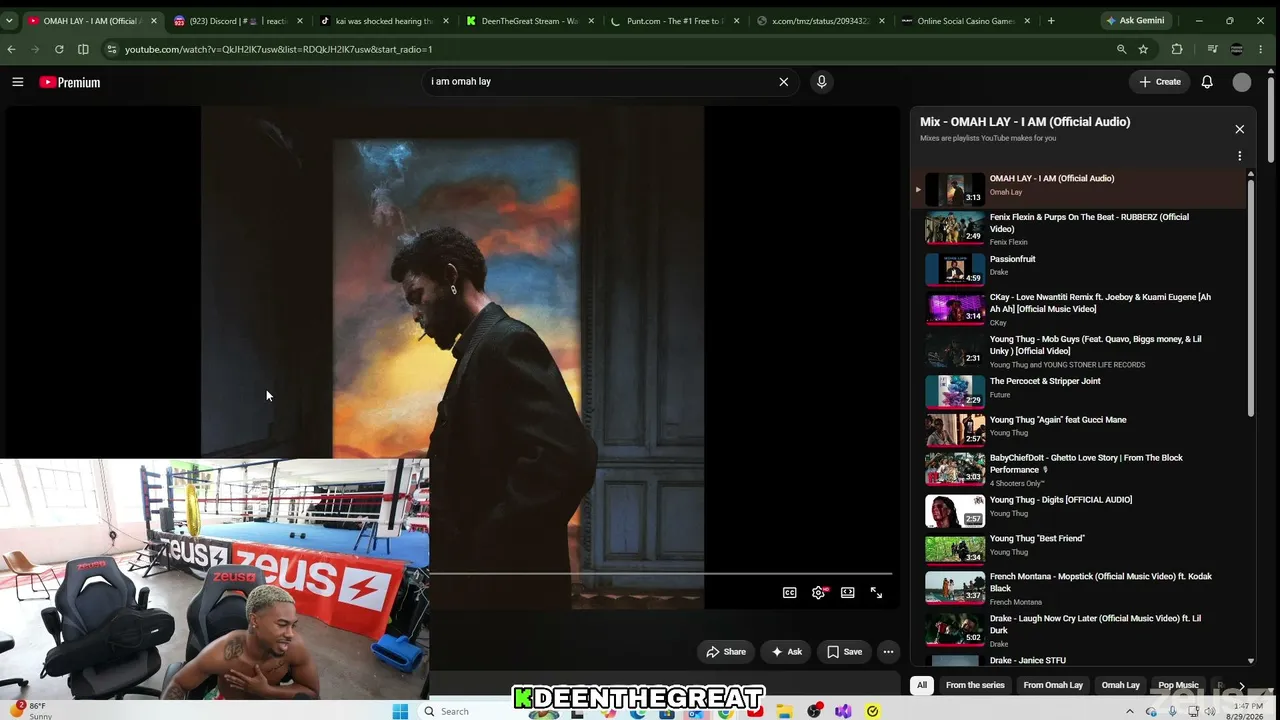
Task: Save the video to a playlist
Action: (844, 652)
